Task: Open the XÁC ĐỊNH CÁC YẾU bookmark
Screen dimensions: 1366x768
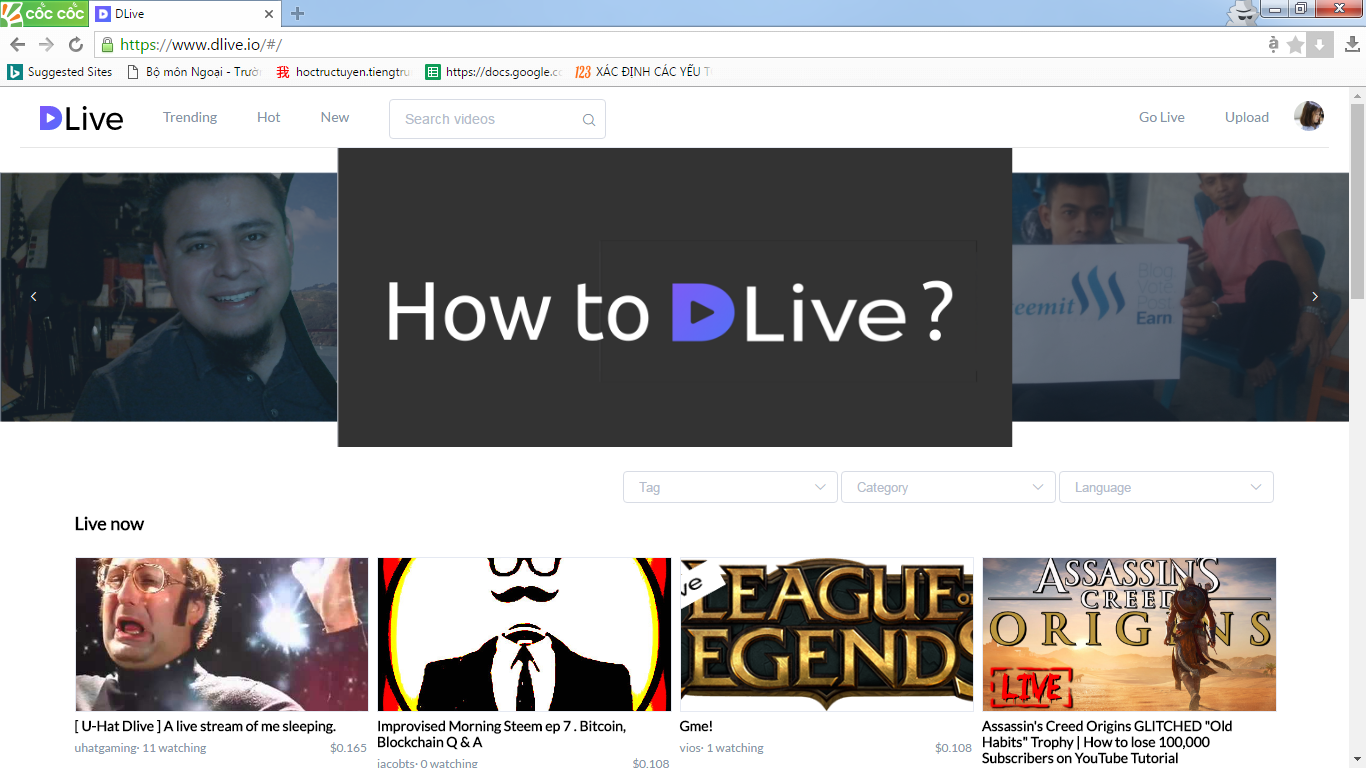Action: (643, 72)
